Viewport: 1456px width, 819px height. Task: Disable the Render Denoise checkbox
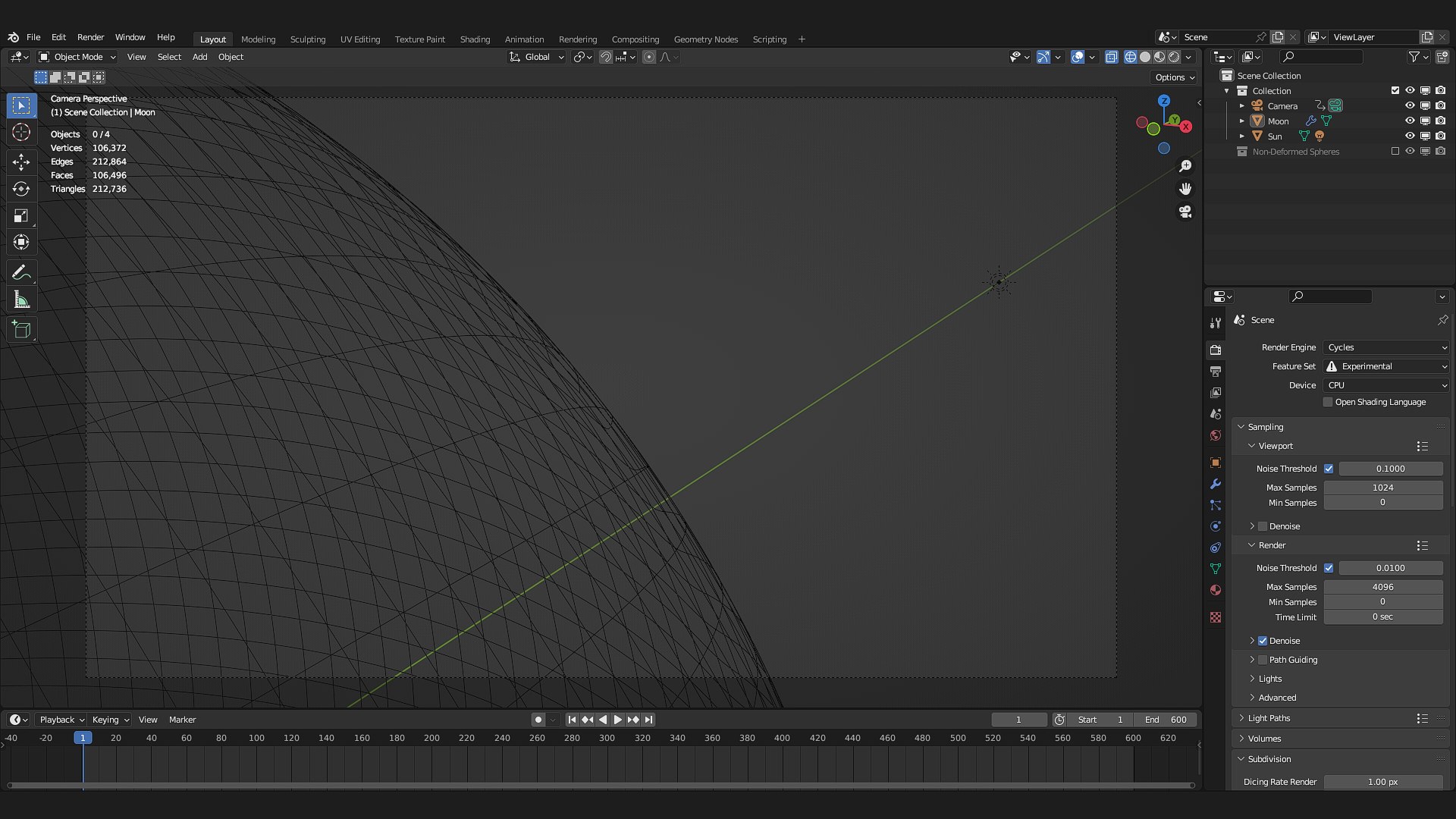[x=1263, y=641]
